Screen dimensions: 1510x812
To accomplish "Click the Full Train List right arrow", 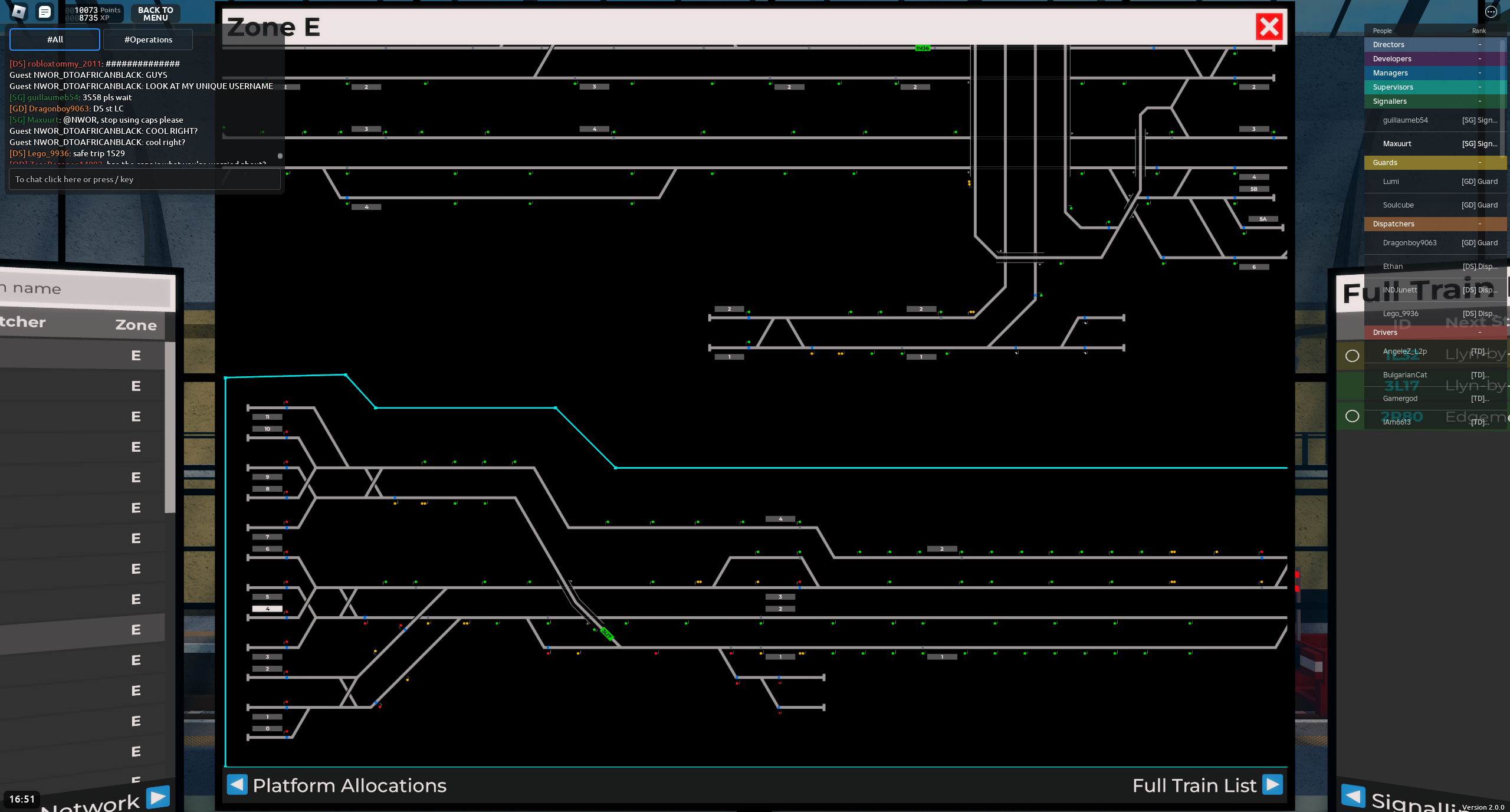I will (x=1272, y=784).
